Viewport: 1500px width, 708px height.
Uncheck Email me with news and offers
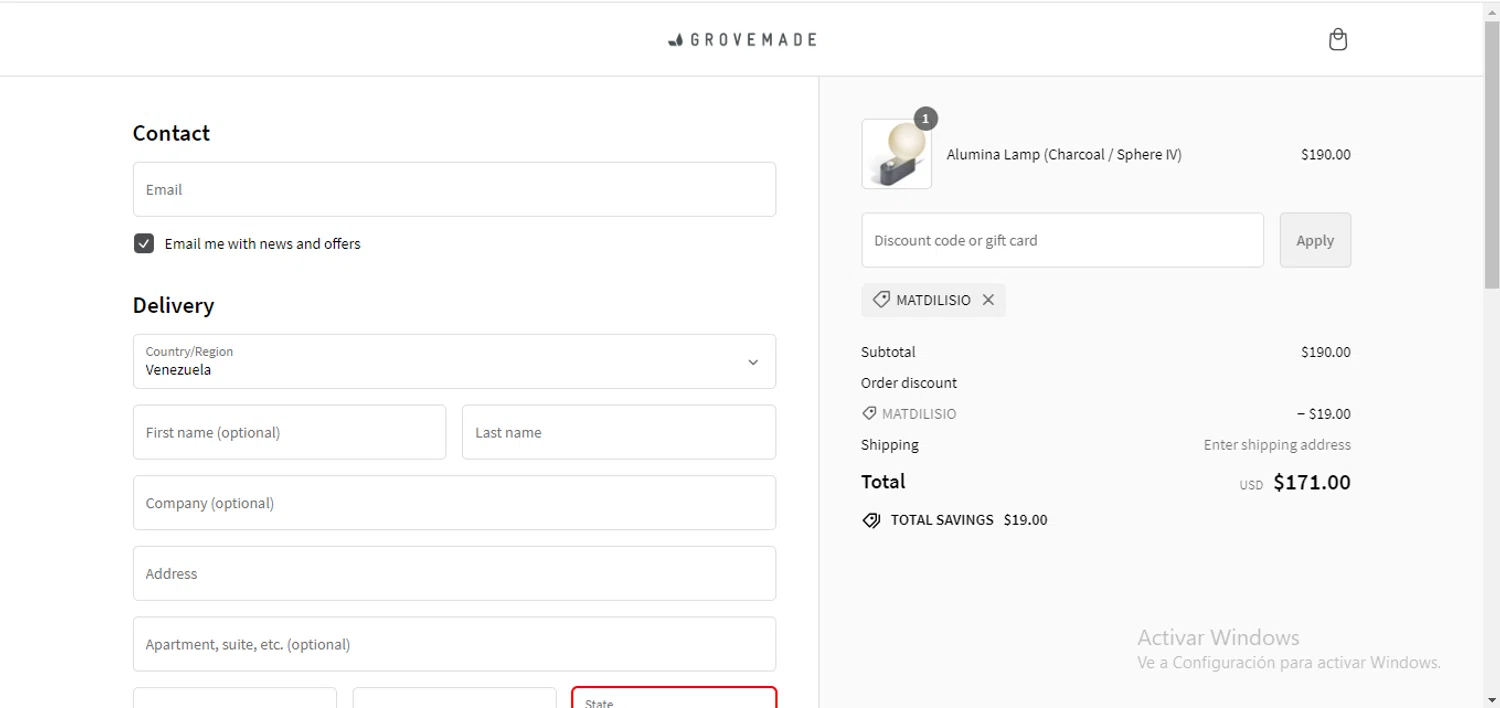144,243
